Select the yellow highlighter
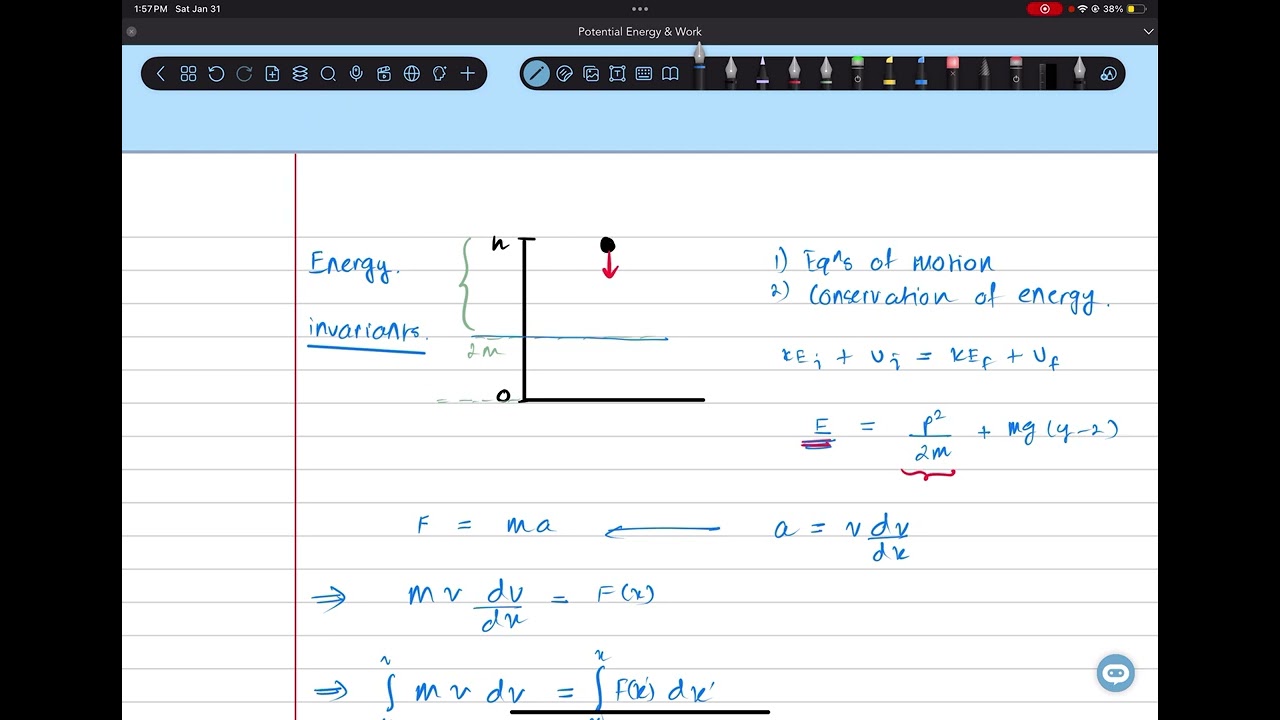 click(x=889, y=73)
